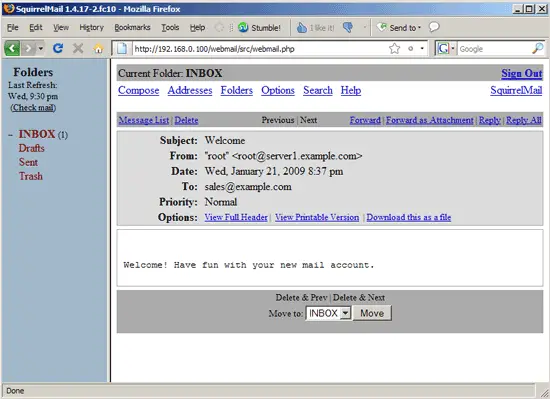Open the Options link
Image resolution: width=550 pixels, height=399 pixels.
[278, 90]
